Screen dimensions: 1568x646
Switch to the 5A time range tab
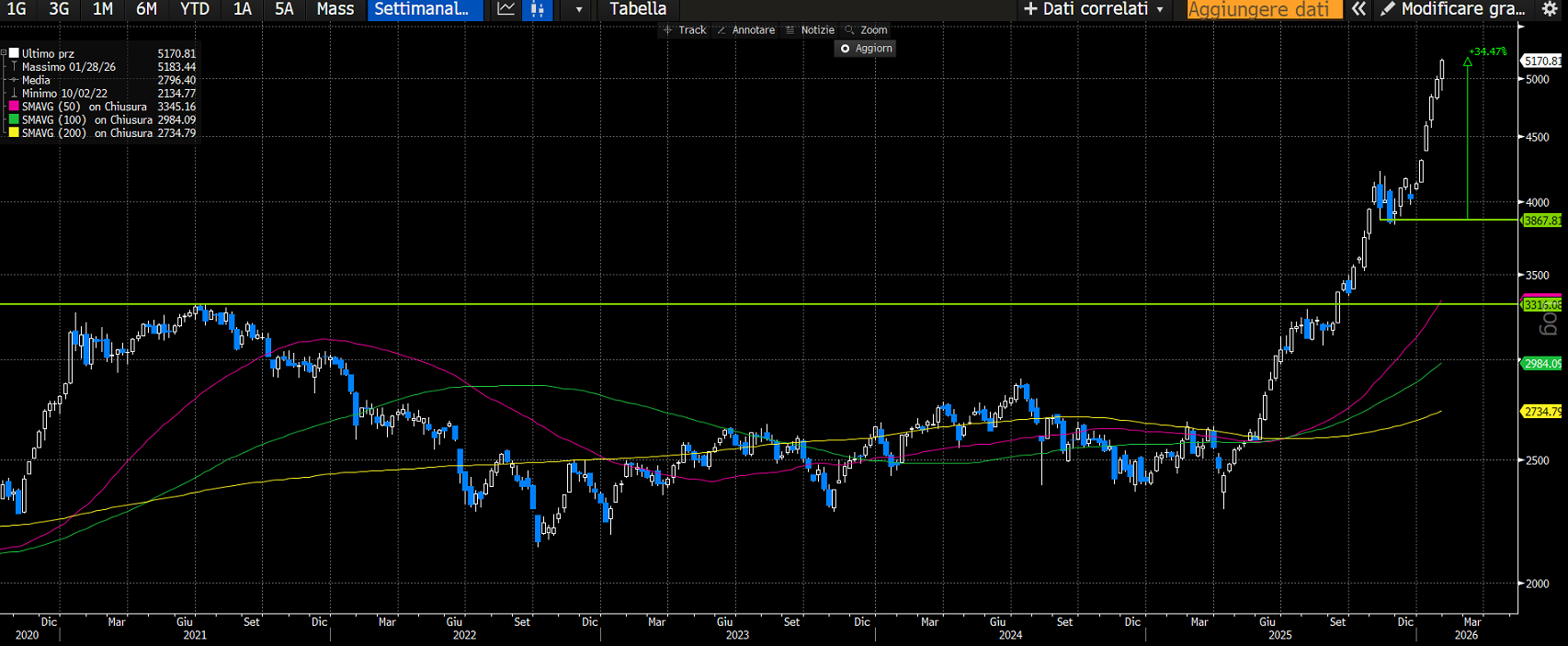(284, 9)
